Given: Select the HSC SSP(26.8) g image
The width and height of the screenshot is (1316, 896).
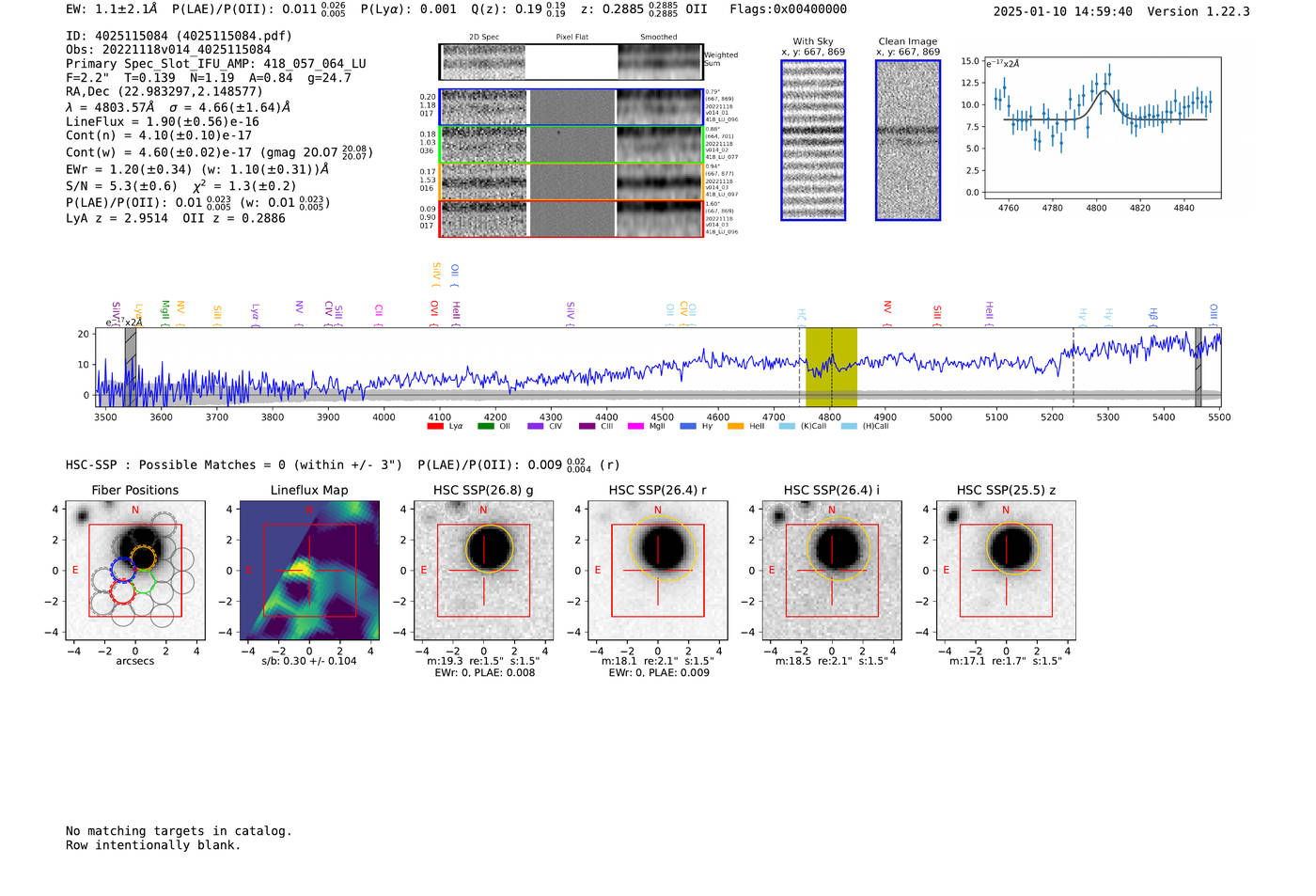Looking at the screenshot, I should pyautogui.click(x=484, y=571).
